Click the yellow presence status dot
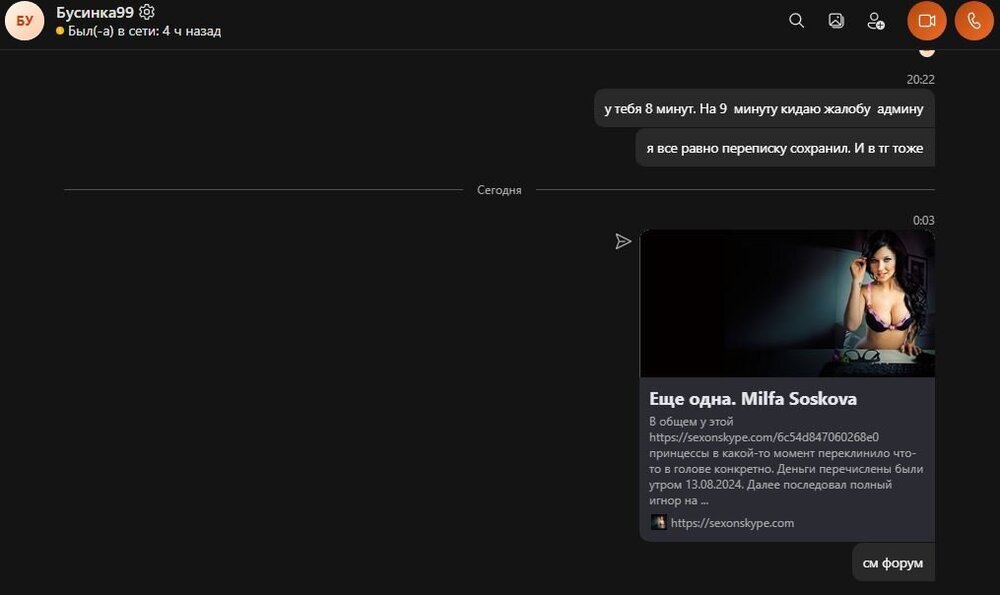The width and height of the screenshot is (1000, 595). tap(60, 31)
